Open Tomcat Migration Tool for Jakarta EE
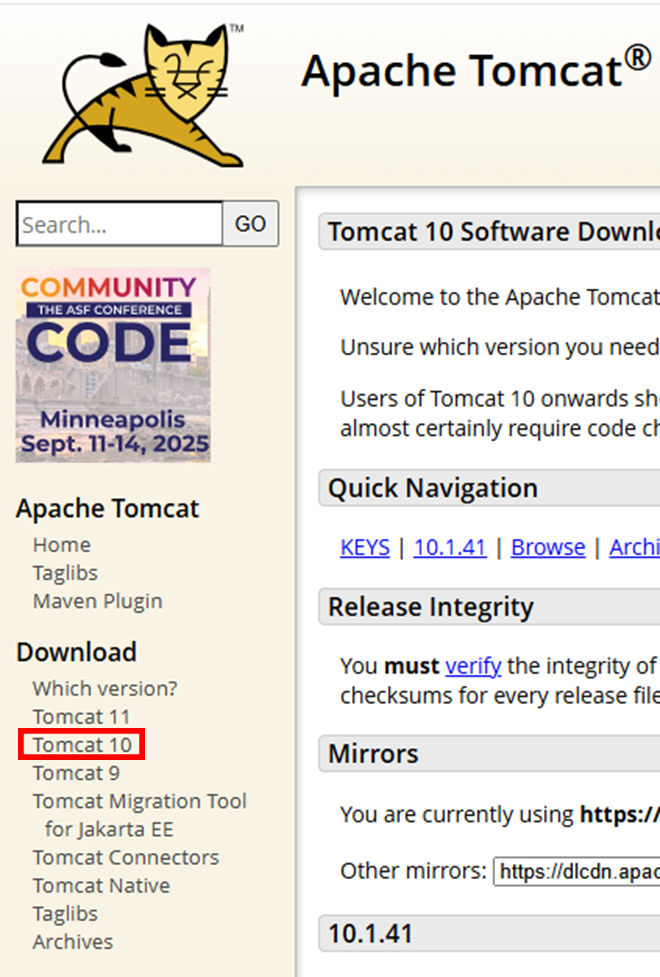 [140, 815]
